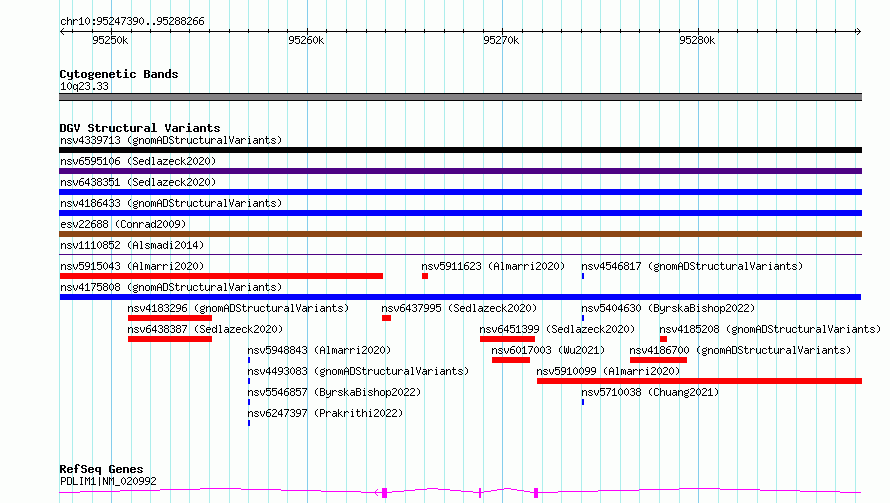The width and height of the screenshot is (890, 503).
Task: Click nsv6595106 (Sedlazeck2020) label
Action: tap(138, 161)
